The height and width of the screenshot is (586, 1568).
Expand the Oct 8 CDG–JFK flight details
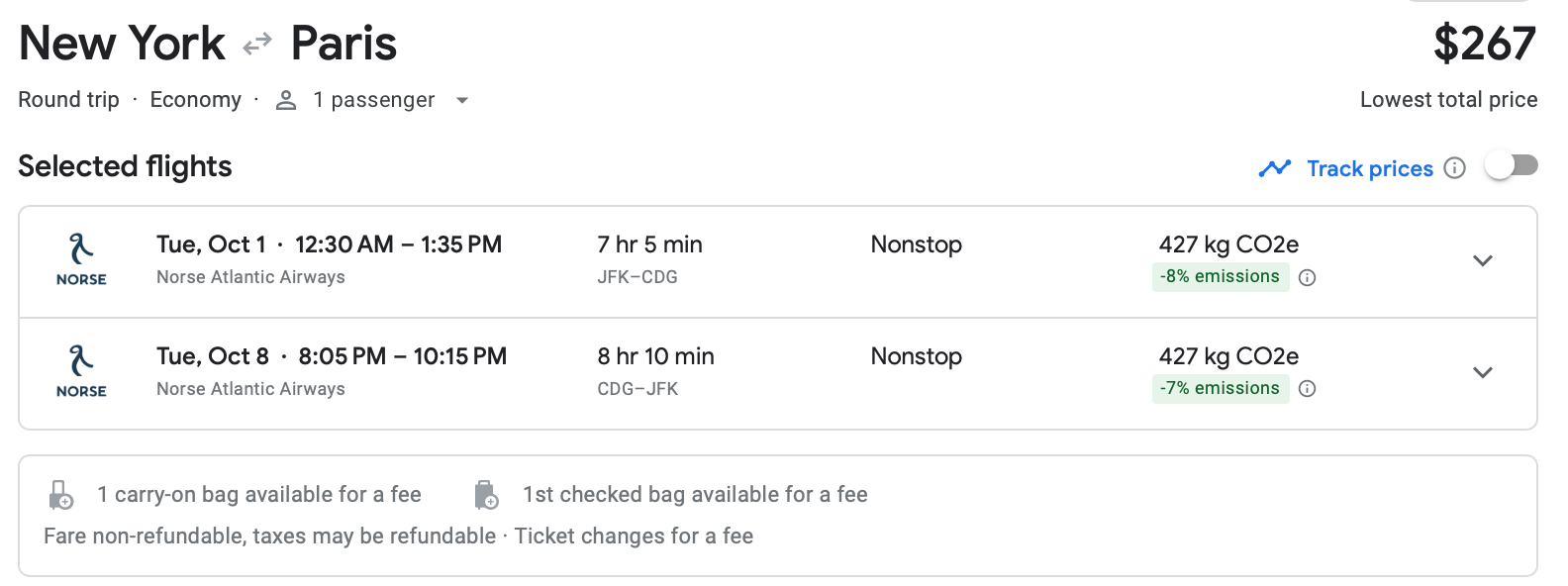(x=1482, y=373)
